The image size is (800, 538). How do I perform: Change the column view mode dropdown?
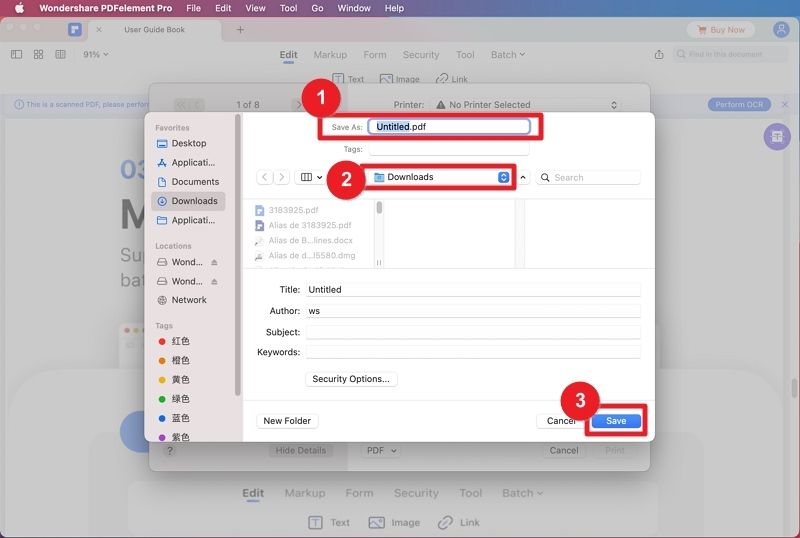point(311,177)
